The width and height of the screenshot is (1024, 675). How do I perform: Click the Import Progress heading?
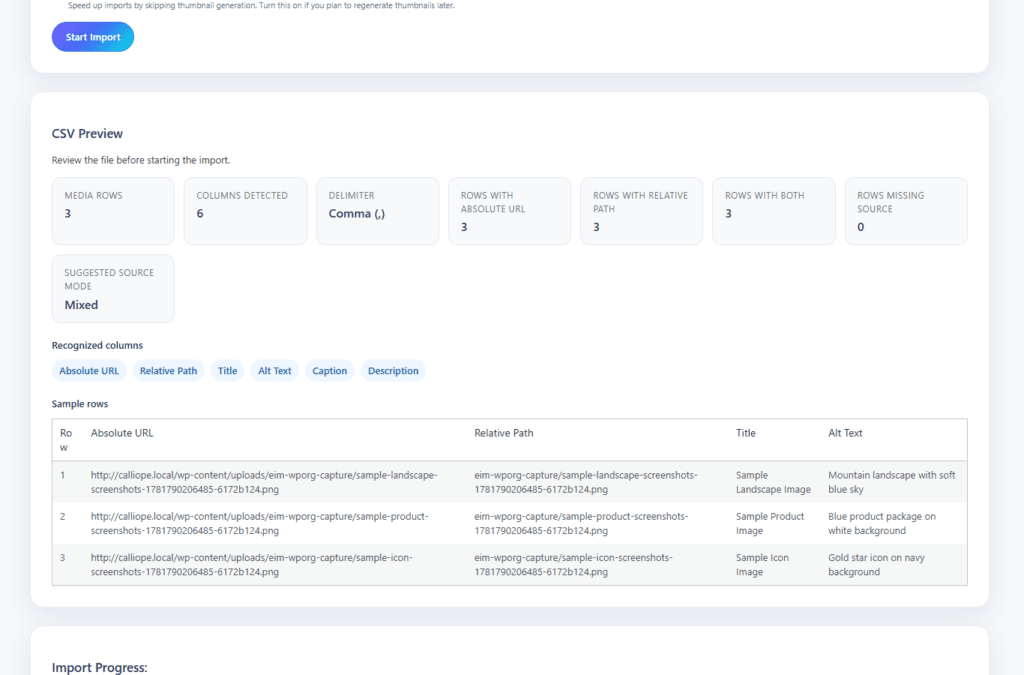[99, 667]
